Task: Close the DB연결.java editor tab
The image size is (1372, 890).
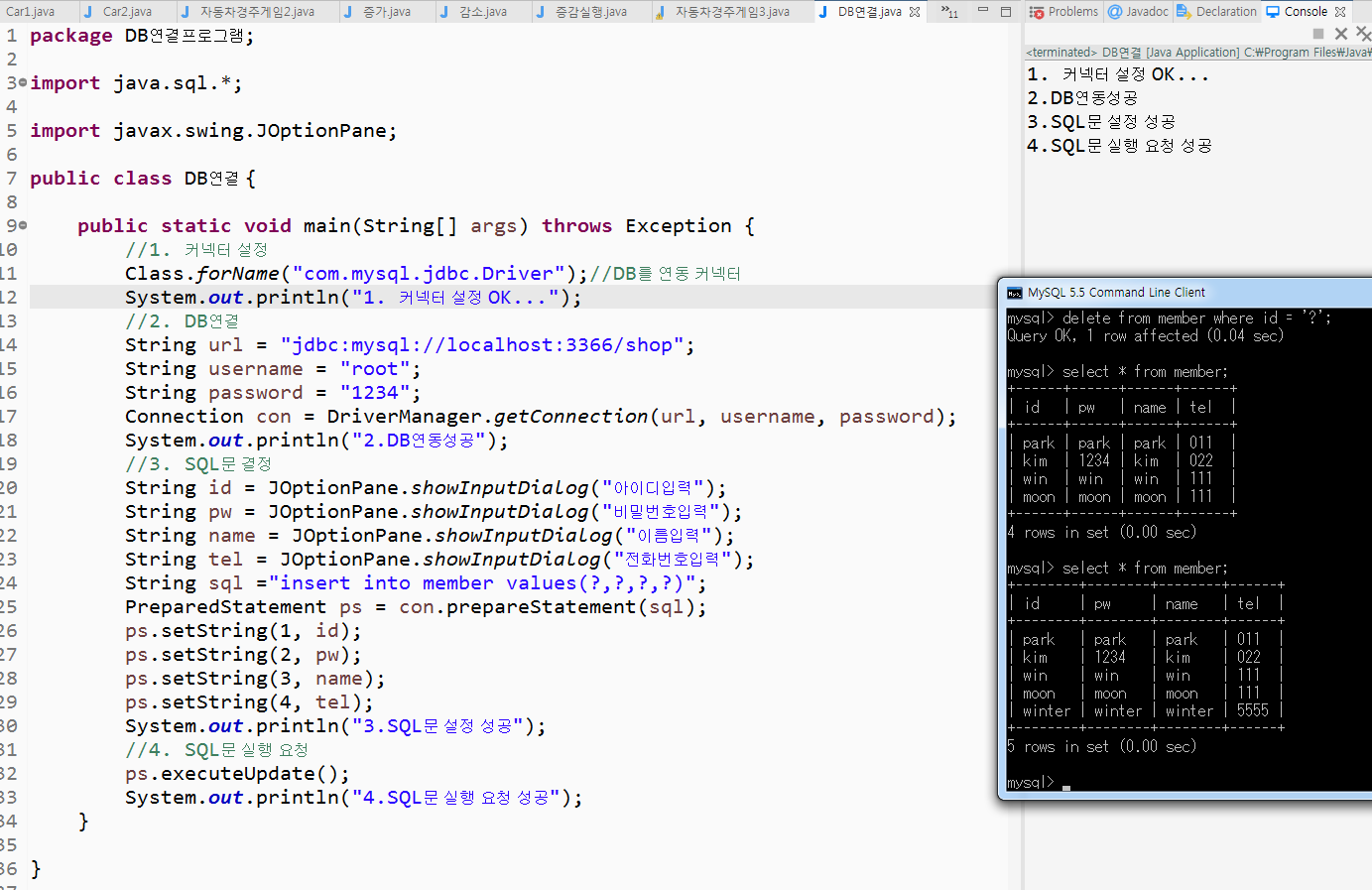Action: pos(915,12)
